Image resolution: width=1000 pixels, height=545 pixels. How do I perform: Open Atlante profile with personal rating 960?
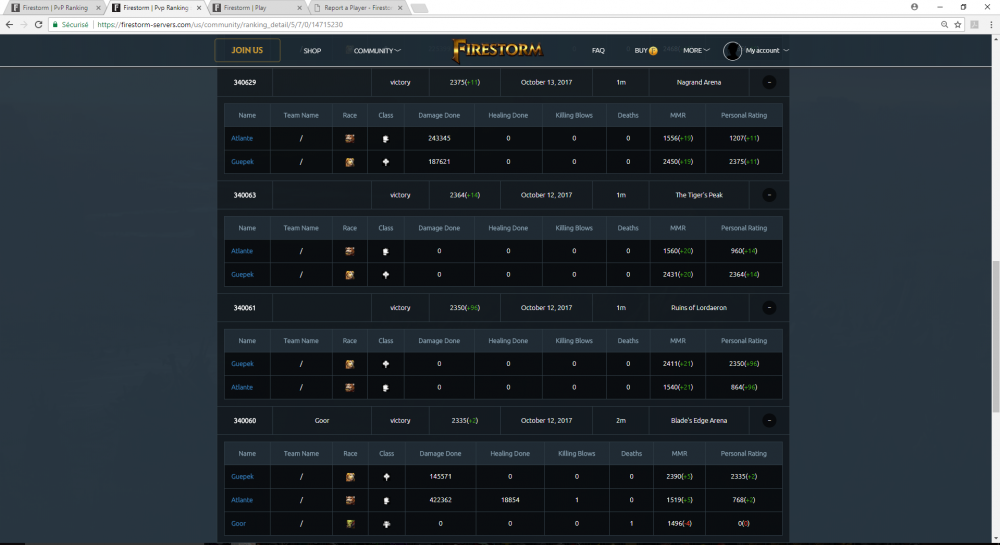242,251
